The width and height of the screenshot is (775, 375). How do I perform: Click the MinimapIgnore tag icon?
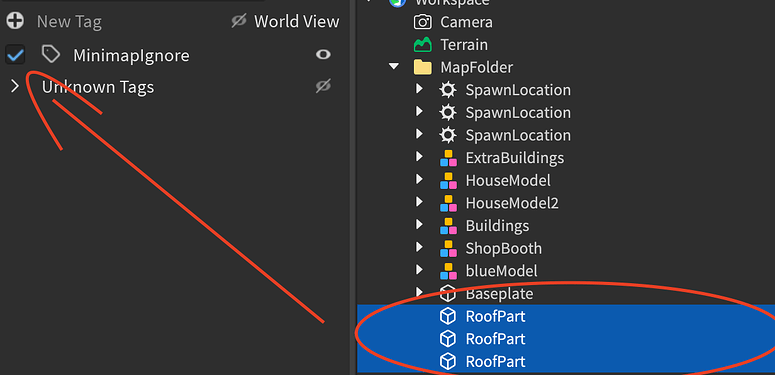pyautogui.click(x=51, y=55)
